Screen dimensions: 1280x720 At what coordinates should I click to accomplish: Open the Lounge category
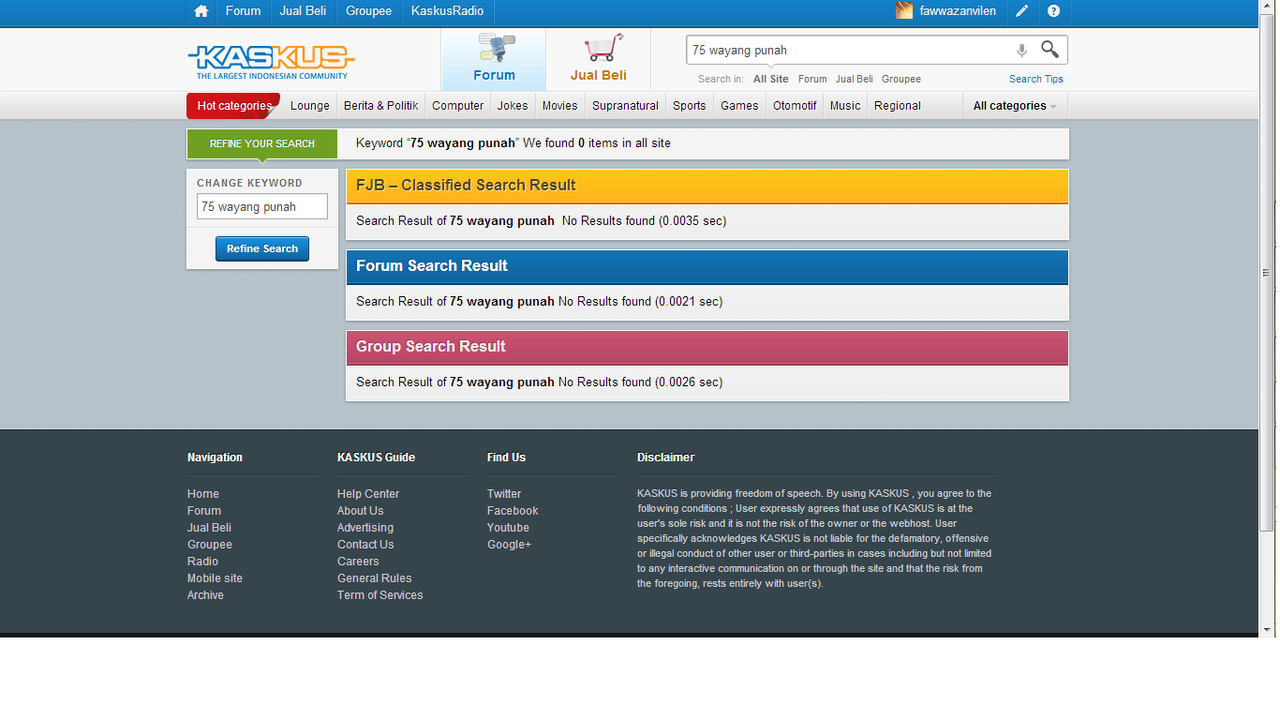click(x=310, y=106)
